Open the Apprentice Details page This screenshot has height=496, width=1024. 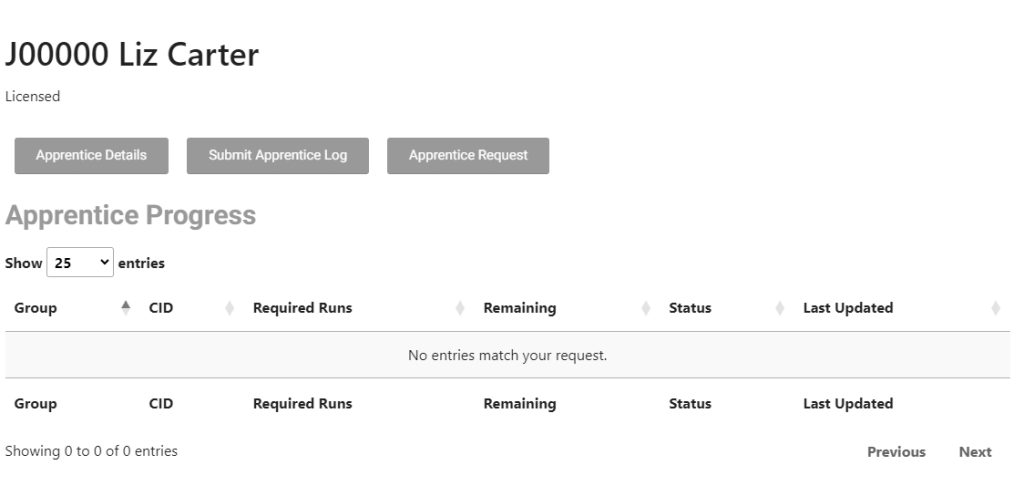pos(91,156)
